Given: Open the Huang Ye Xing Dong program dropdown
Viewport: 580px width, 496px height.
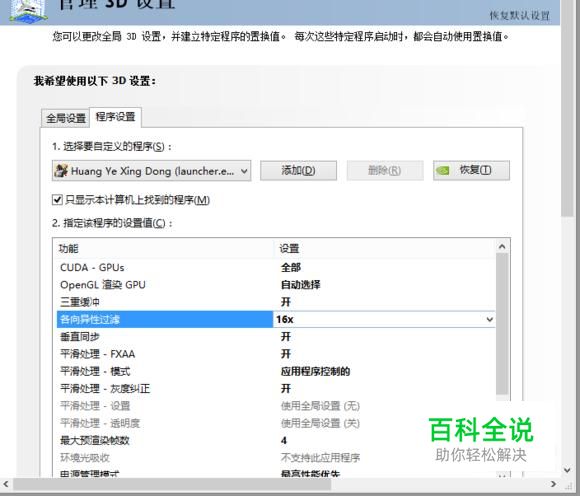Looking at the screenshot, I should pyautogui.click(x=152, y=171).
